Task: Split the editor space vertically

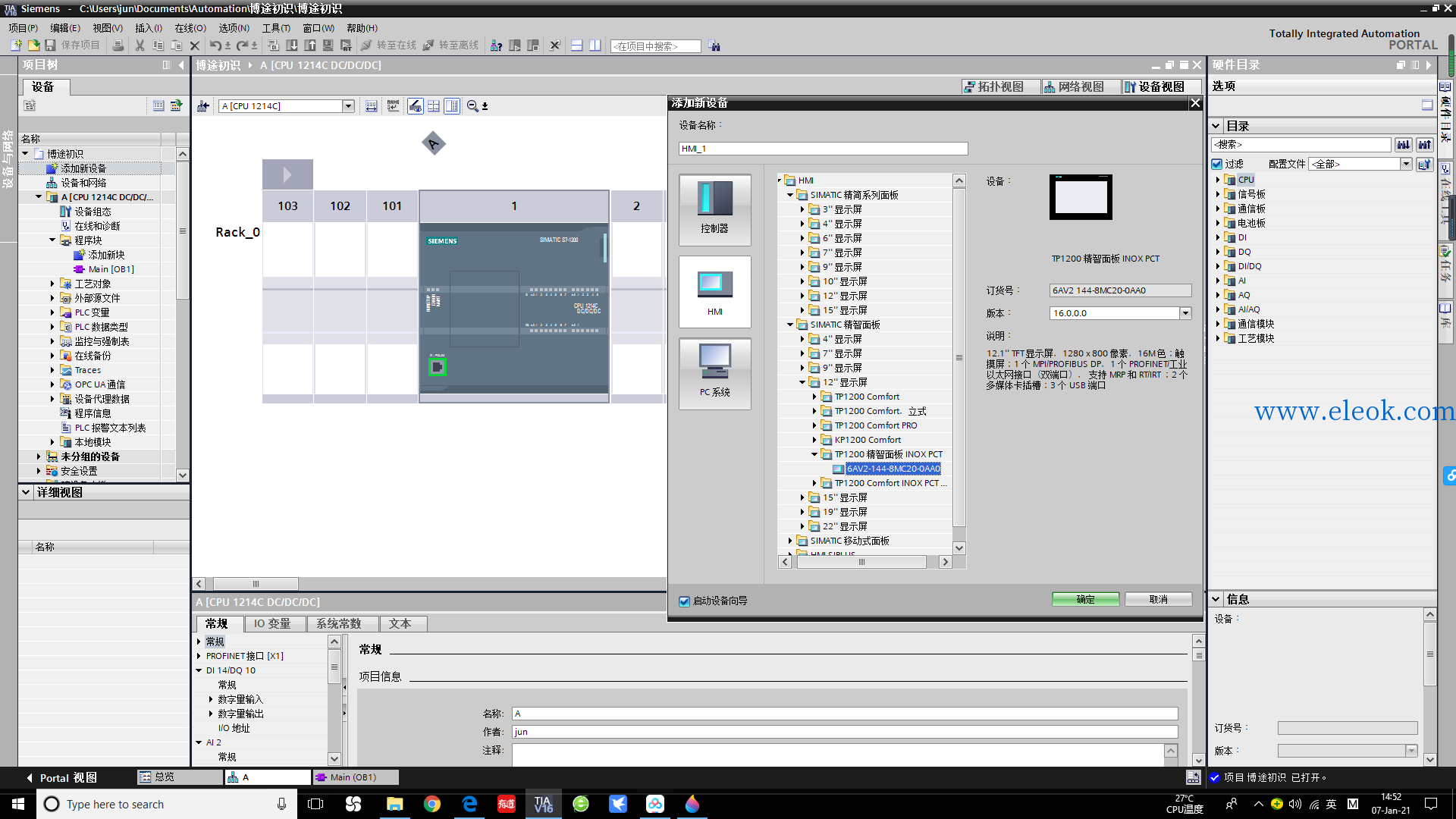Action: click(x=595, y=45)
